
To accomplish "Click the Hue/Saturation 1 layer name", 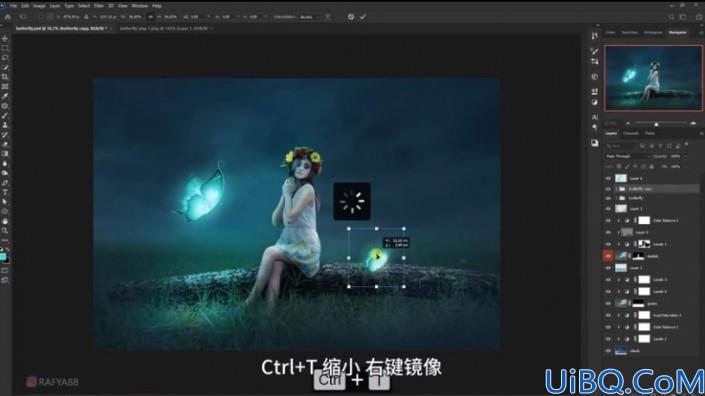I will pos(667,316).
